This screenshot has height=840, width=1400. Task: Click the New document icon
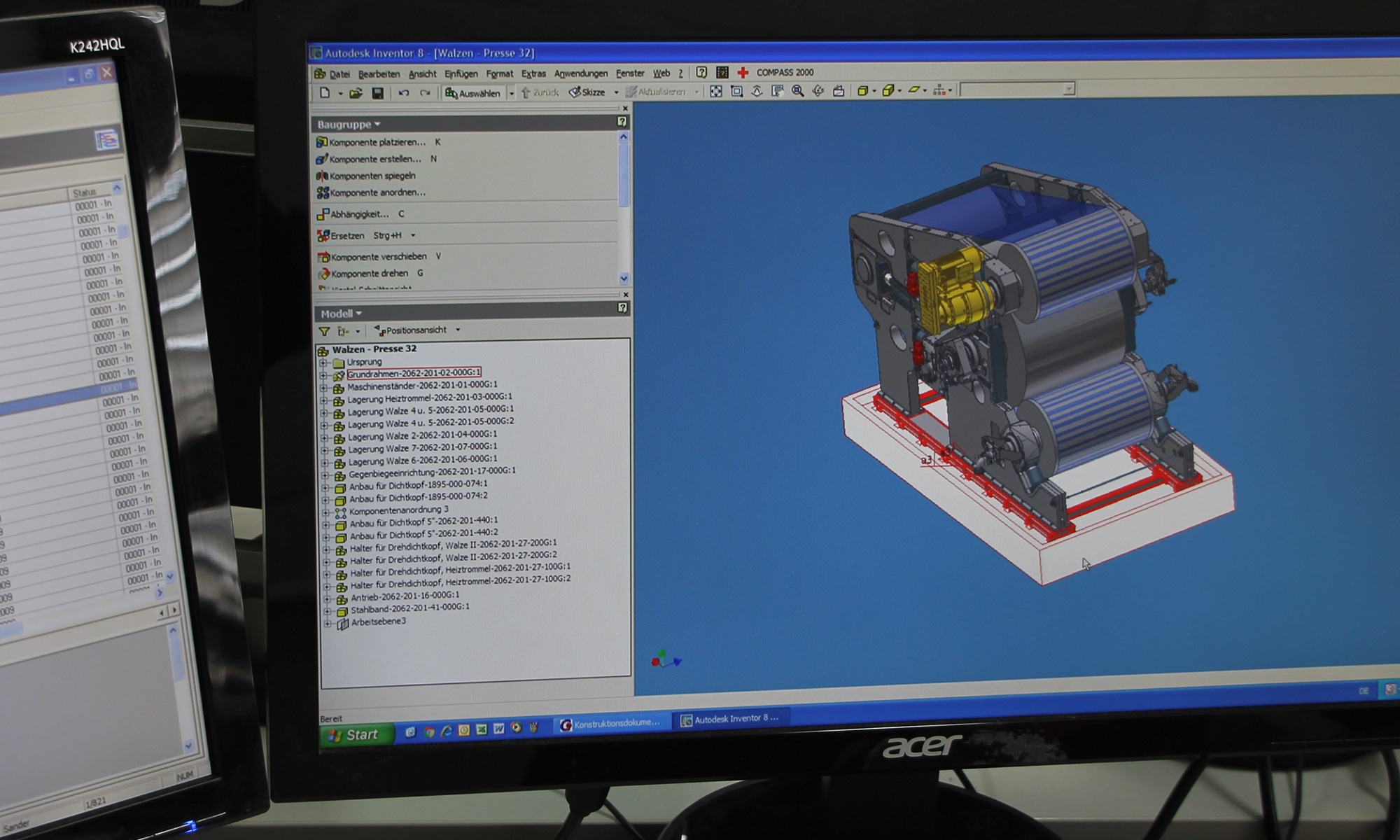click(325, 93)
